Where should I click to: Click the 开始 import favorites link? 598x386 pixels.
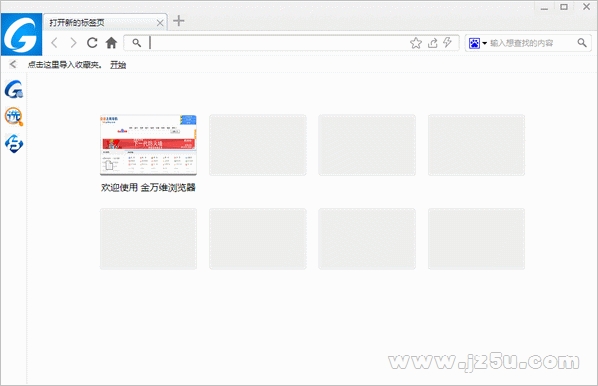(x=118, y=65)
